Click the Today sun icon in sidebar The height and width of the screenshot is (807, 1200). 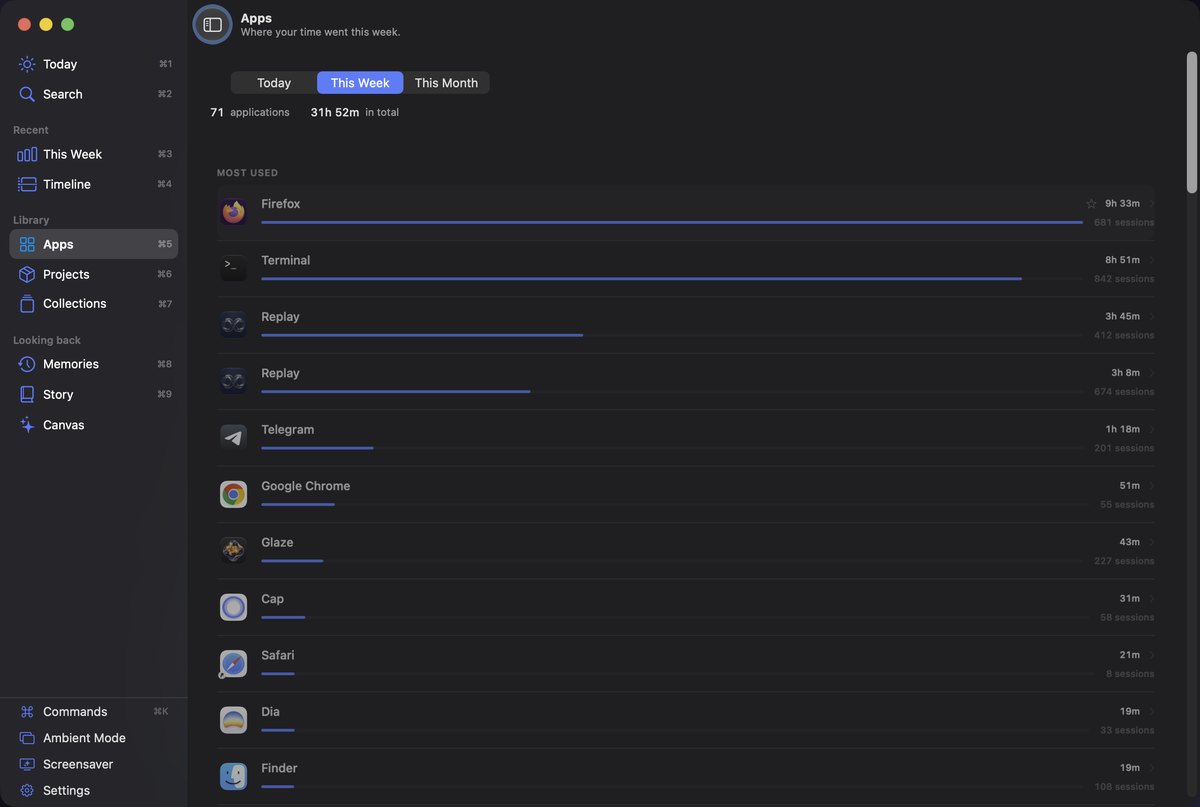[x=27, y=64]
